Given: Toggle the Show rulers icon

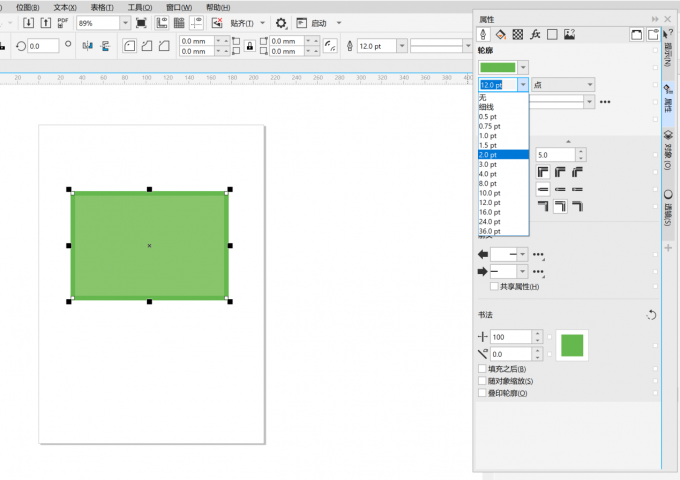Looking at the screenshot, I should (x=162, y=23).
